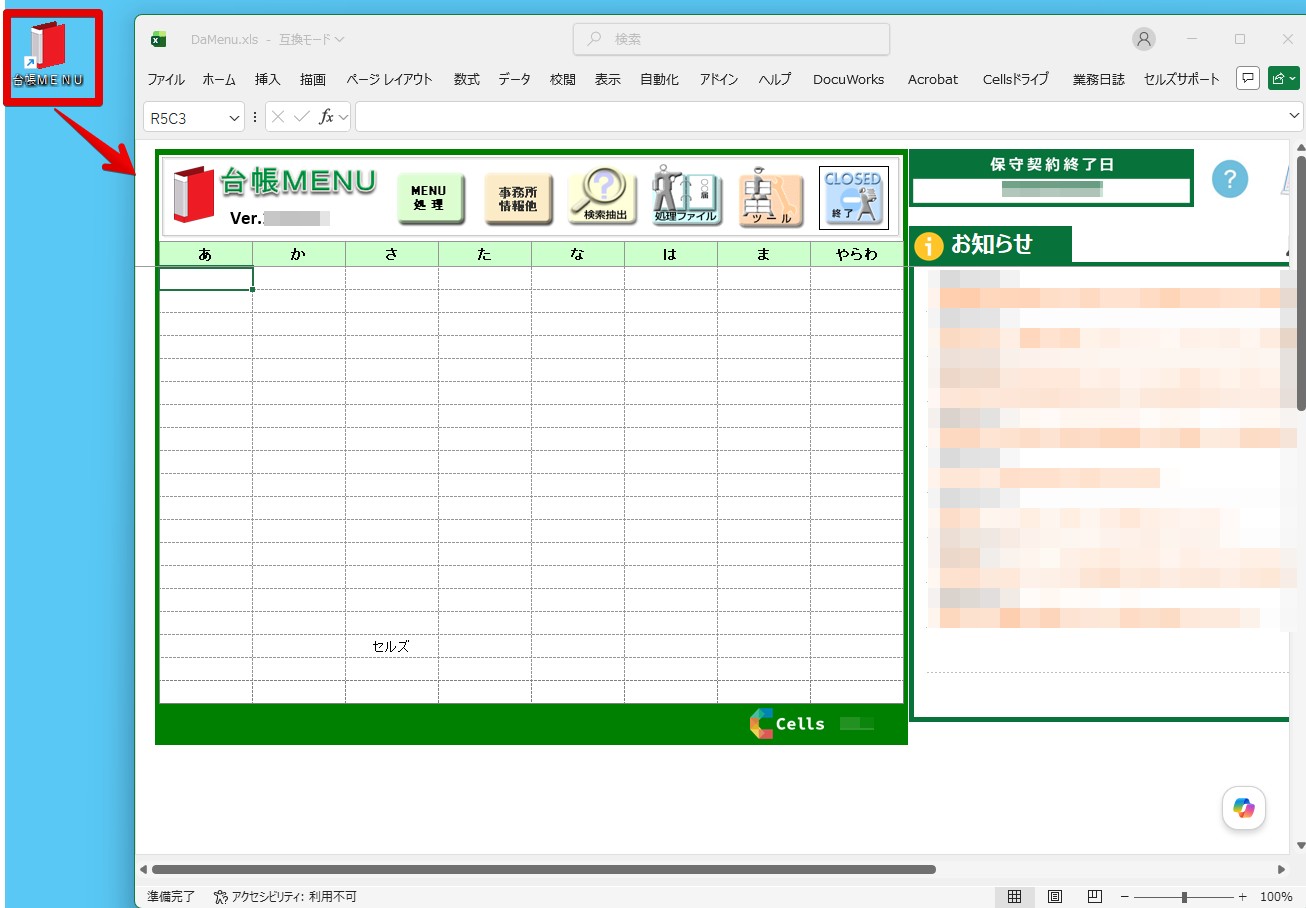Open the 挿入 ribbon tab
This screenshot has height=908, width=1306.
(x=268, y=79)
